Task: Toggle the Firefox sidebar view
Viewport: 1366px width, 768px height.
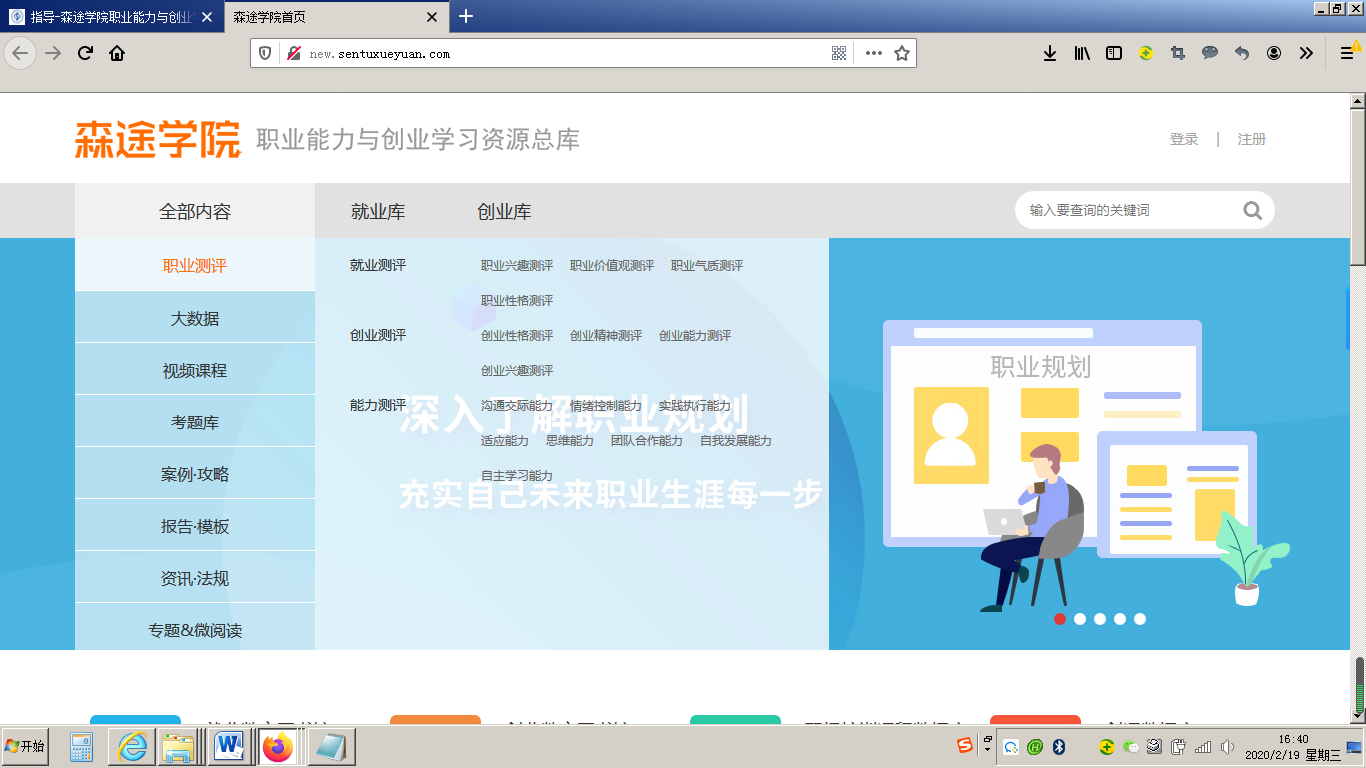Action: [1113, 54]
